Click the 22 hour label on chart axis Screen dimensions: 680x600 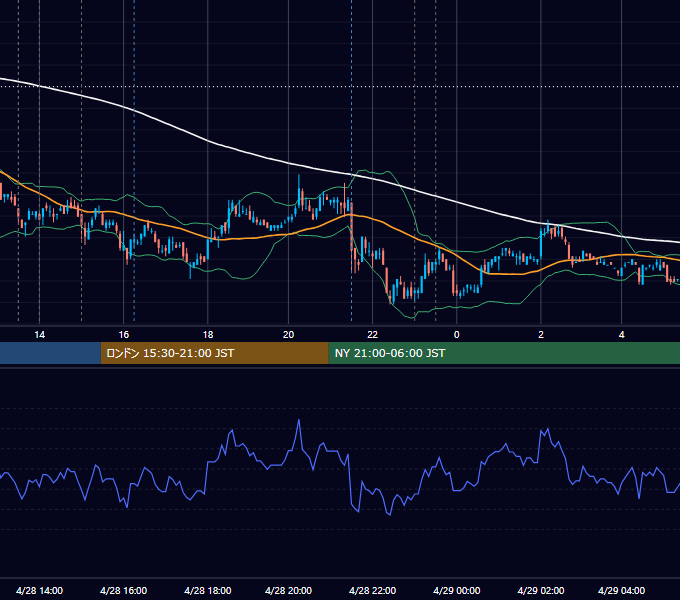click(x=373, y=335)
